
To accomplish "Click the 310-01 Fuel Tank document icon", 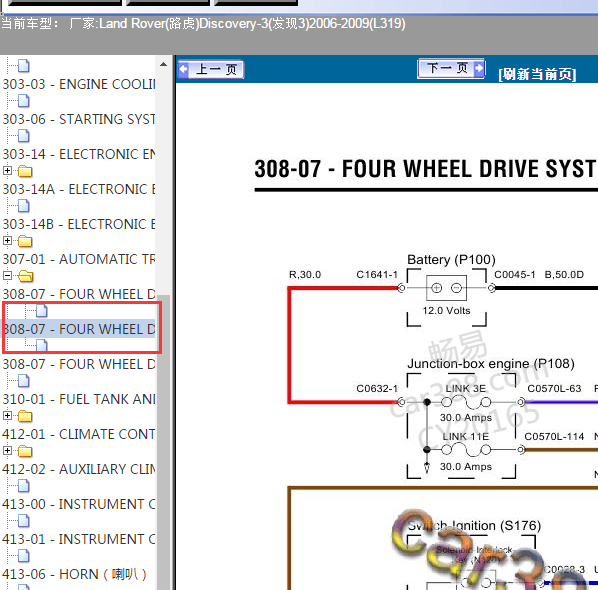I will pyautogui.click(x=24, y=381).
